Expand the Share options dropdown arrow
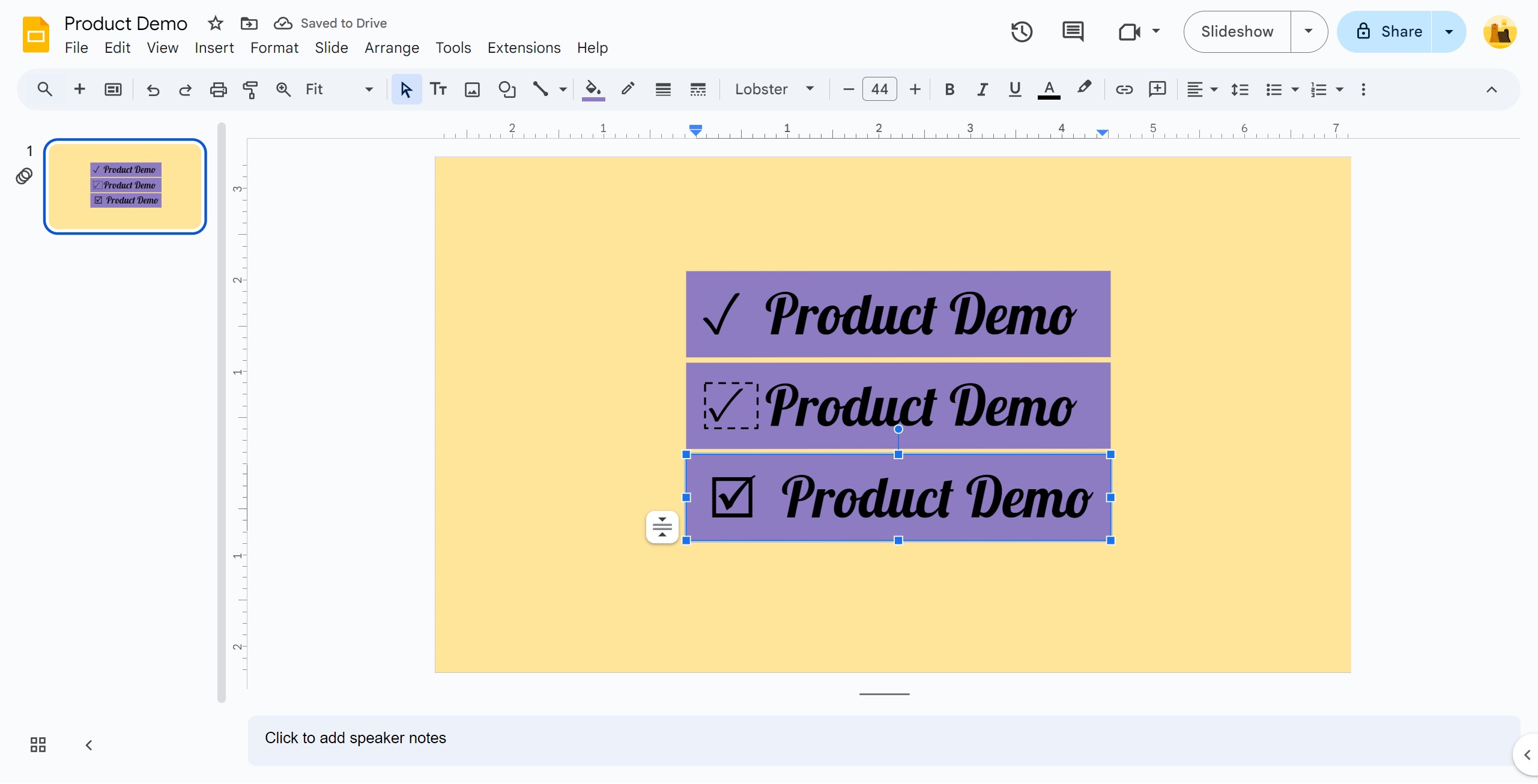Viewport: 1538px width, 784px height. point(1449,31)
